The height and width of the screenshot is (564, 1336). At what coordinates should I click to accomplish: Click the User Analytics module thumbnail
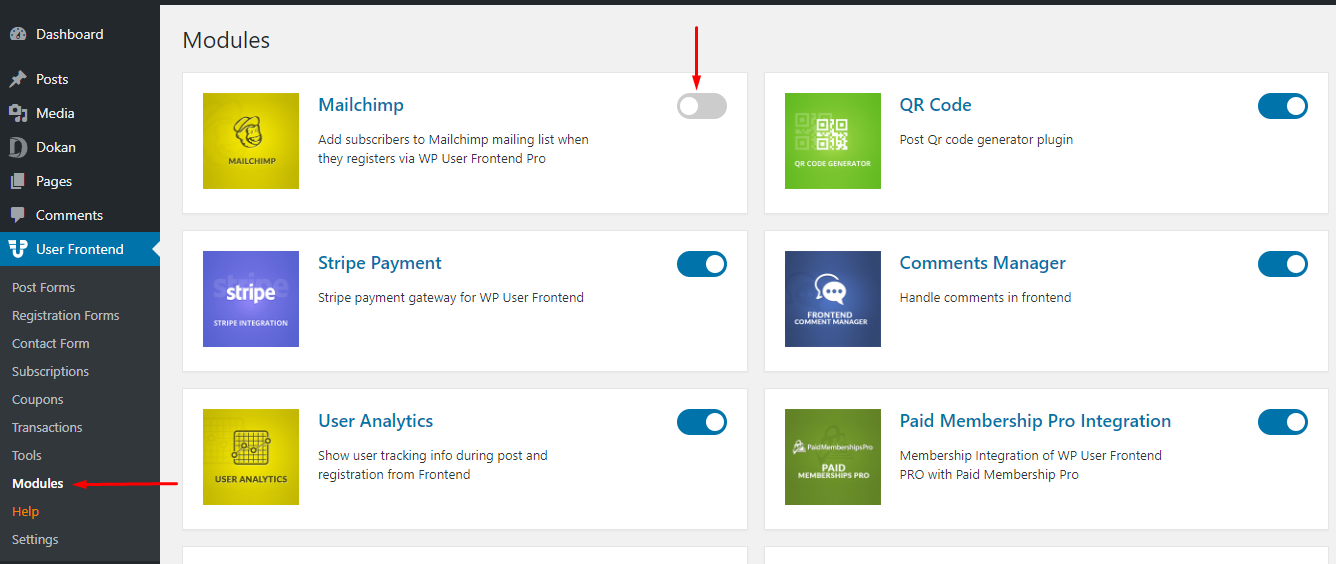click(x=251, y=457)
